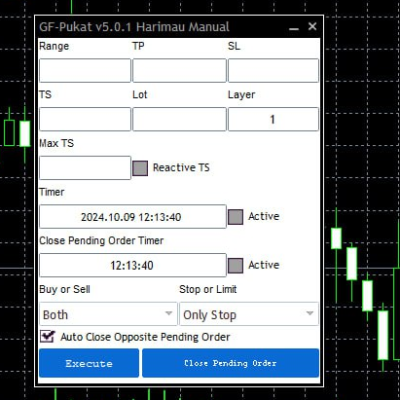Image resolution: width=400 pixels, height=400 pixels.
Task: Focus the TS input field
Action: click(85, 119)
